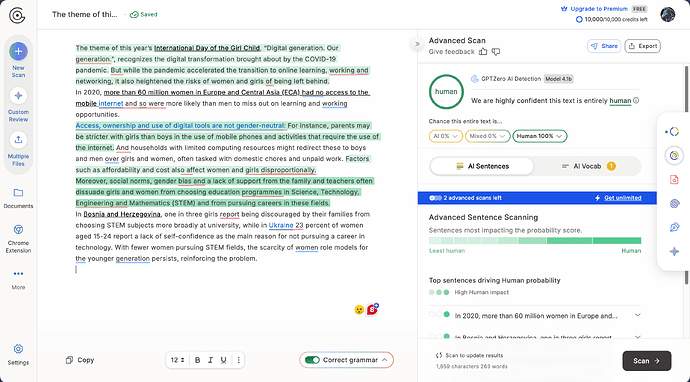Click the red grammar badge icon in editor
The height and width of the screenshot is (382, 690).
(x=373, y=309)
